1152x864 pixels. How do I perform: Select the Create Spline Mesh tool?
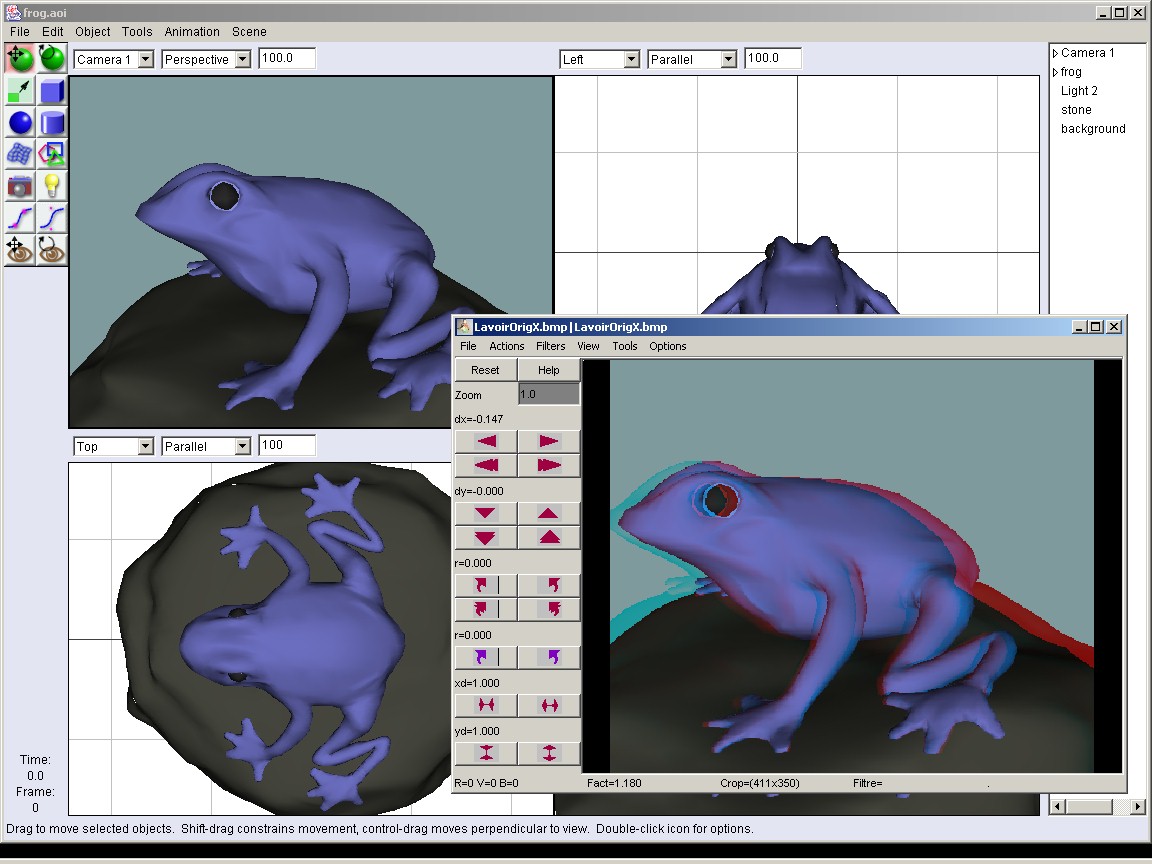pyautogui.click(x=20, y=154)
